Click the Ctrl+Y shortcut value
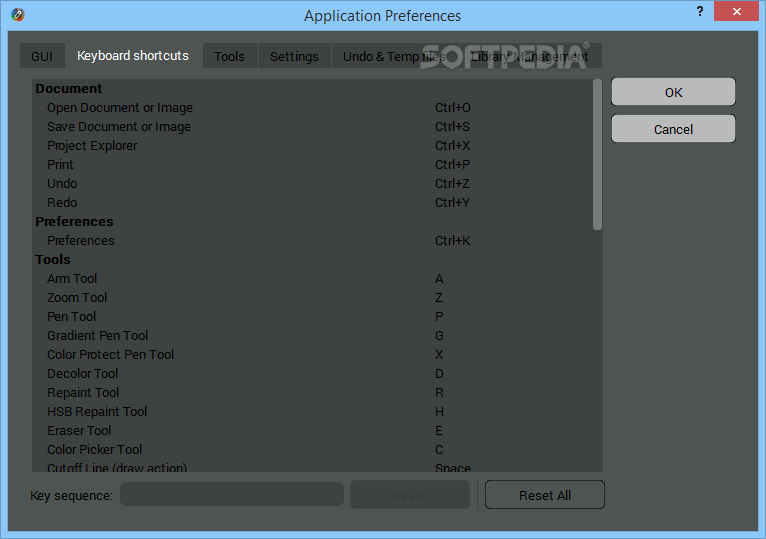Image resolution: width=766 pixels, height=539 pixels. coord(452,203)
